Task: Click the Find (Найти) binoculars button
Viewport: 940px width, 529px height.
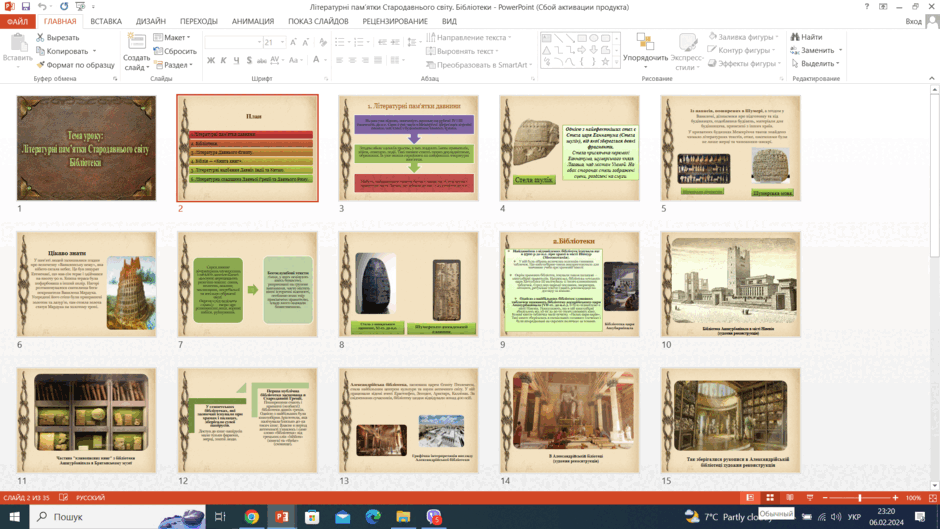Action: (x=806, y=37)
